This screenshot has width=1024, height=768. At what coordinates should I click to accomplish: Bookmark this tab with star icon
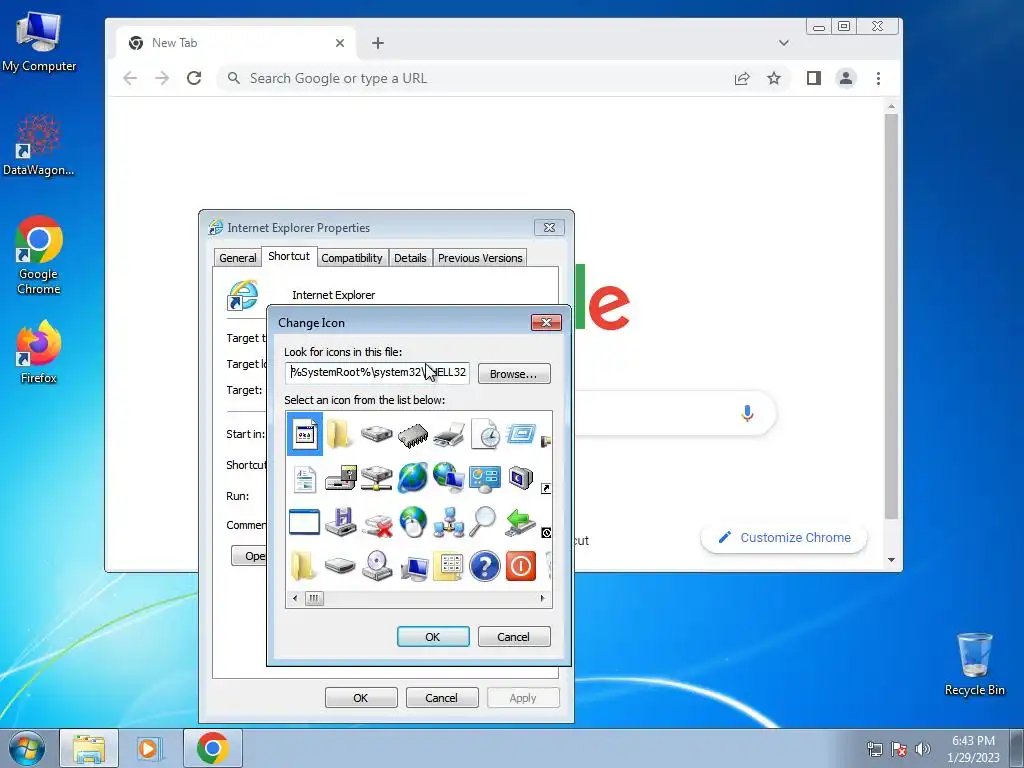[x=774, y=78]
